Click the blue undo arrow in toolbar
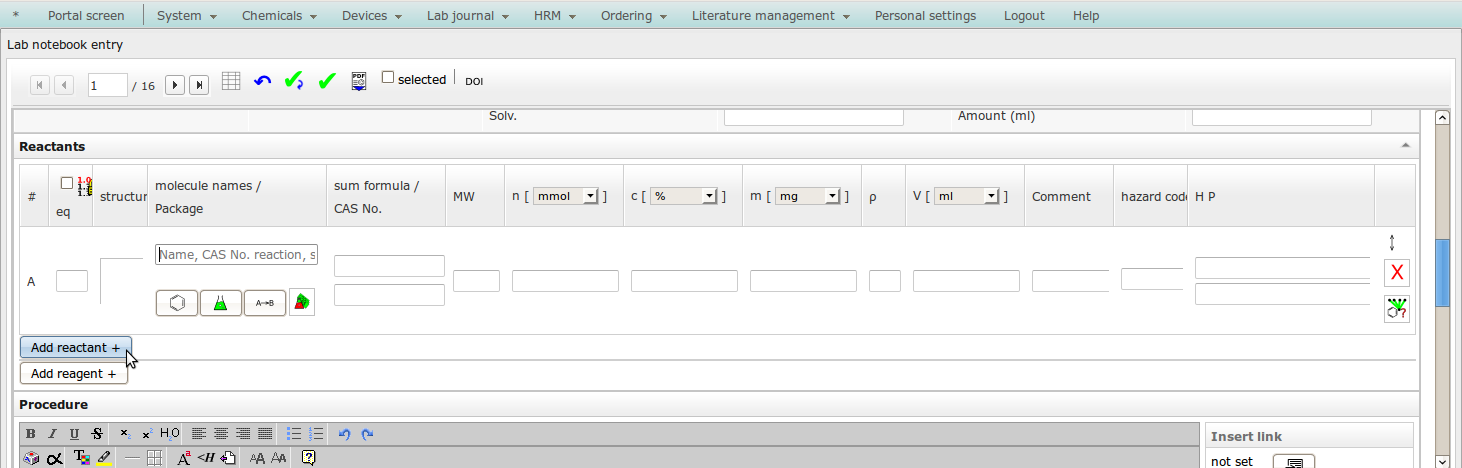The height and width of the screenshot is (468, 1462). click(262, 82)
